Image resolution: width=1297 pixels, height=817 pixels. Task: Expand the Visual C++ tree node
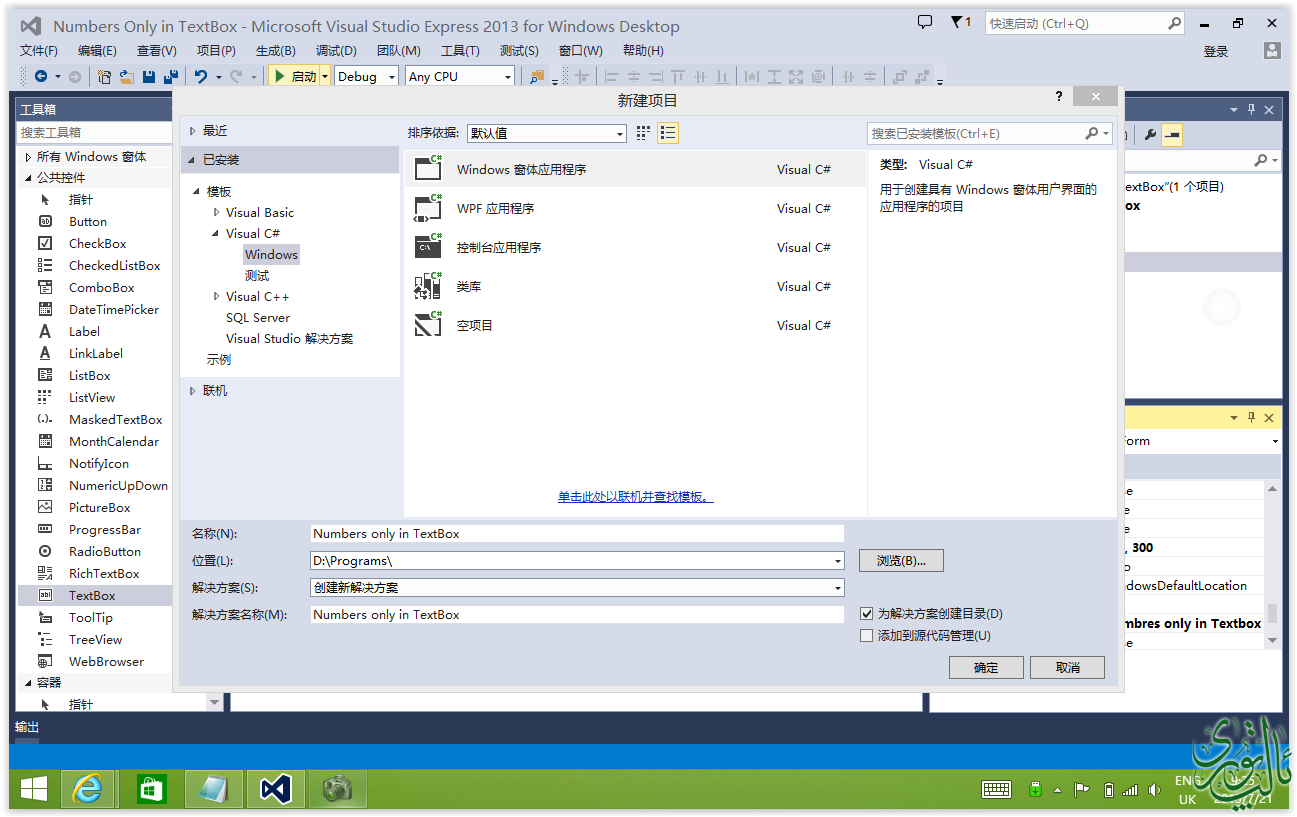216,296
